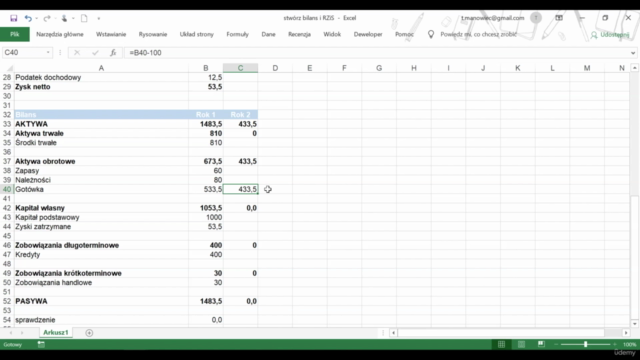Click horizontal scrollbar right arrow
Screen dimensions: 640x360
point(626,333)
